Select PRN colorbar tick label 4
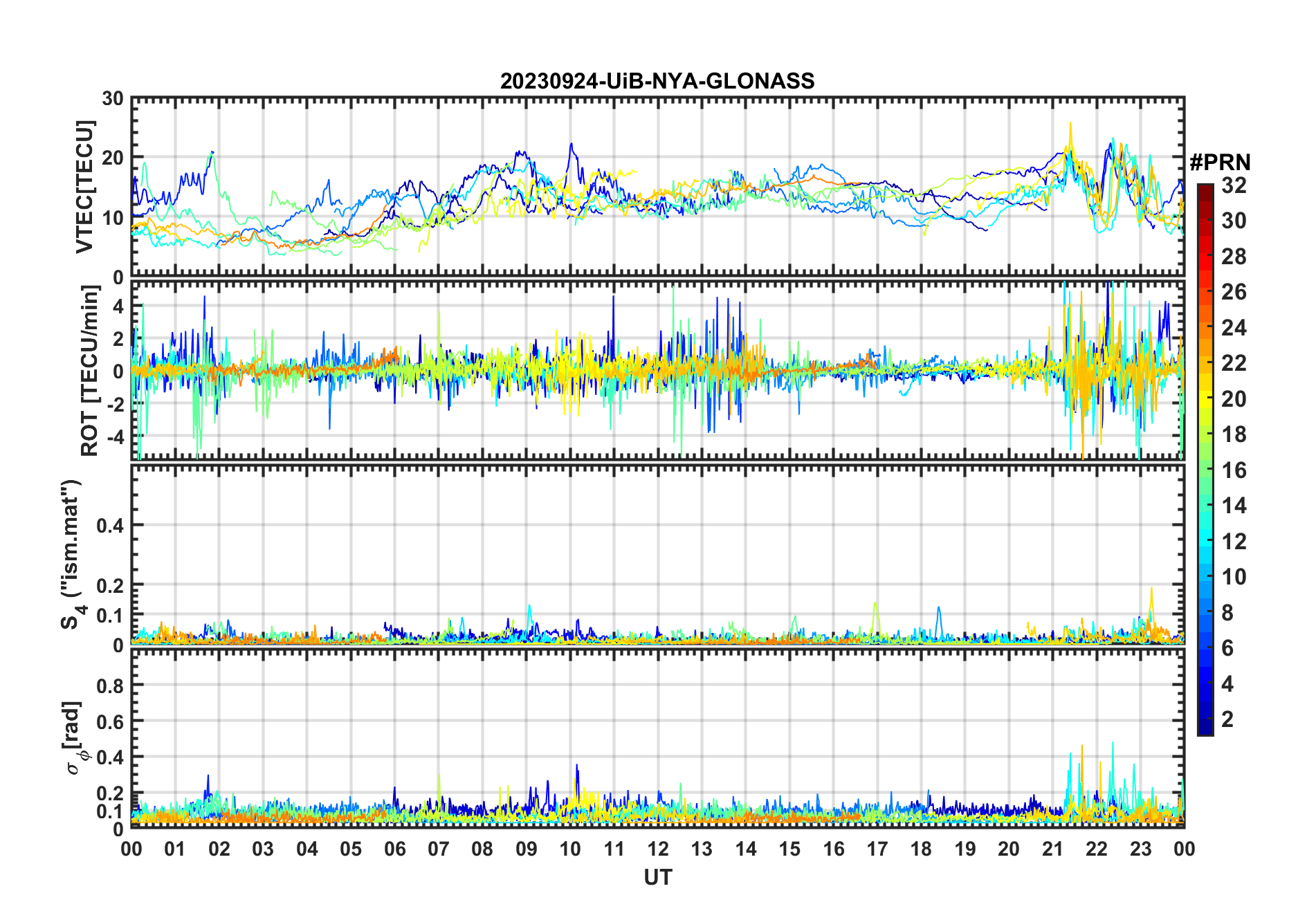The height and width of the screenshot is (920, 1316). click(1227, 684)
